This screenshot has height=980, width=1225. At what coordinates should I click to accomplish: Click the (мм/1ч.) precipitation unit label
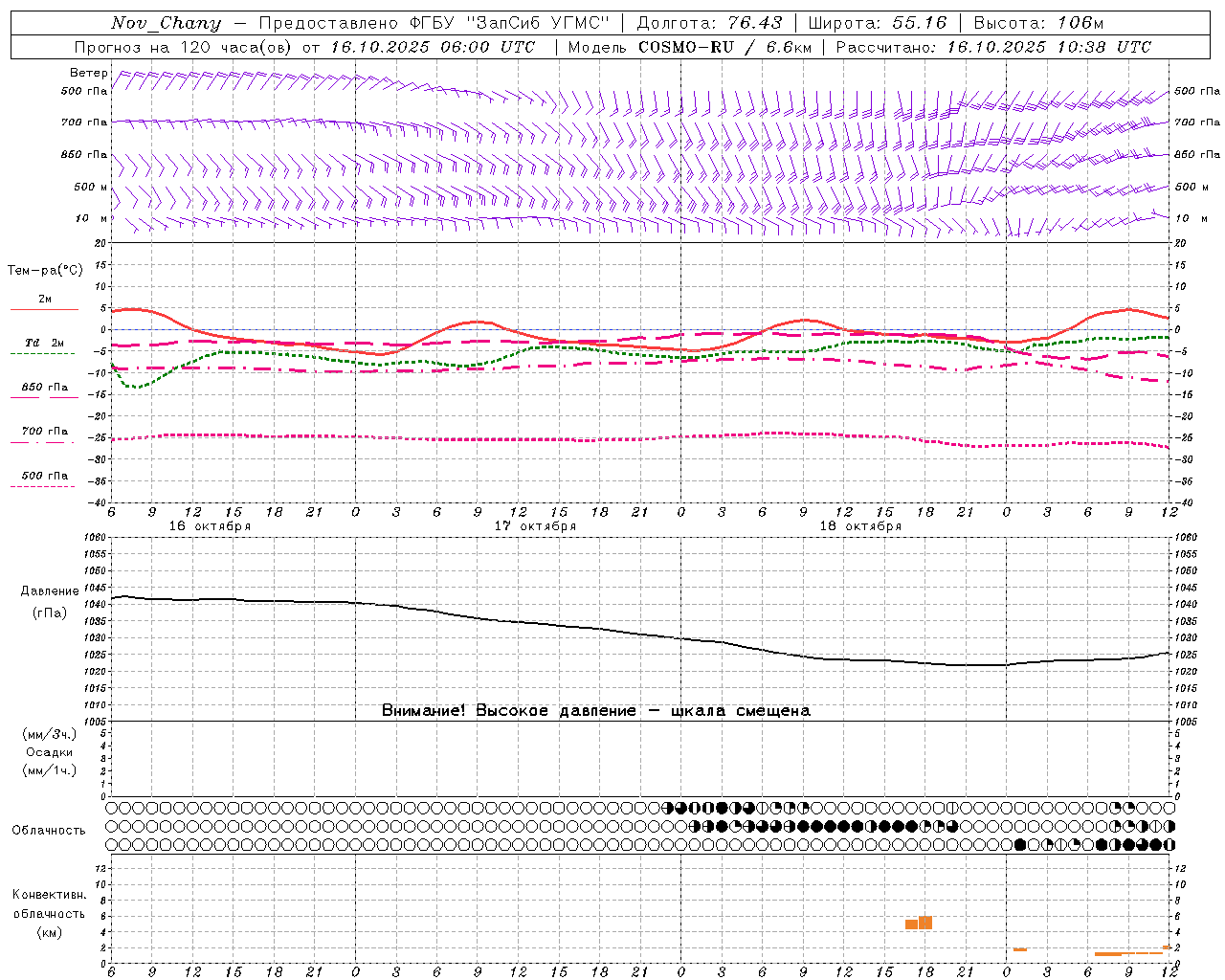(x=50, y=770)
